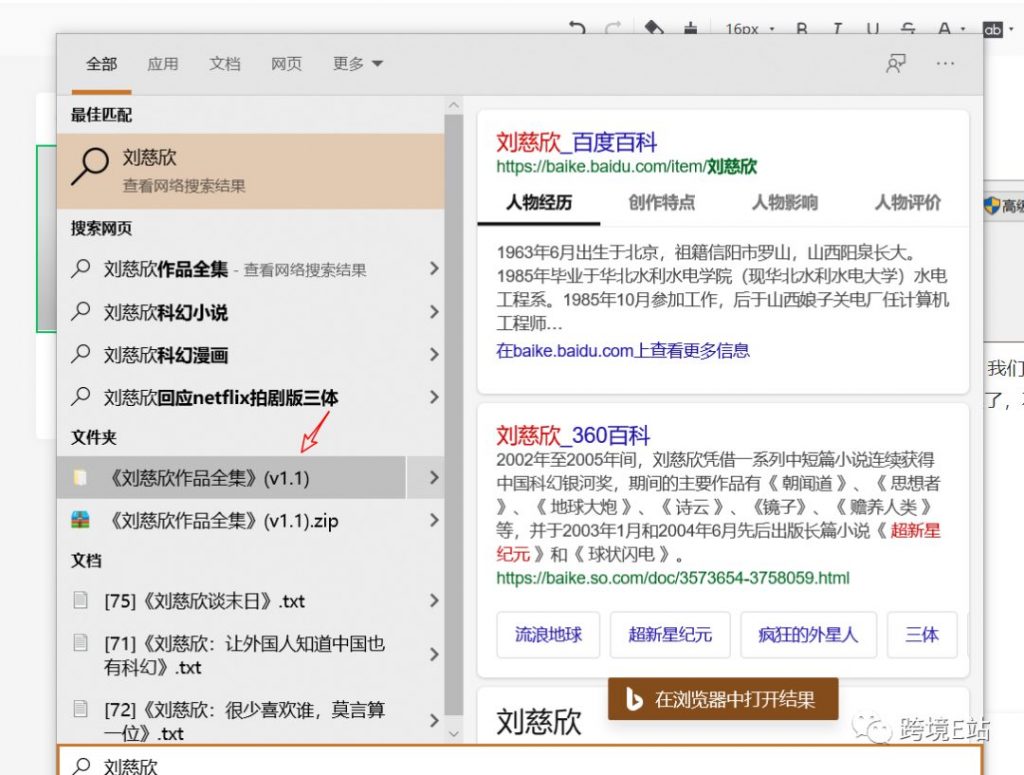Click the search icon beside 刘慈欣作品全集
Image resolution: width=1024 pixels, height=775 pixels.
80,268
